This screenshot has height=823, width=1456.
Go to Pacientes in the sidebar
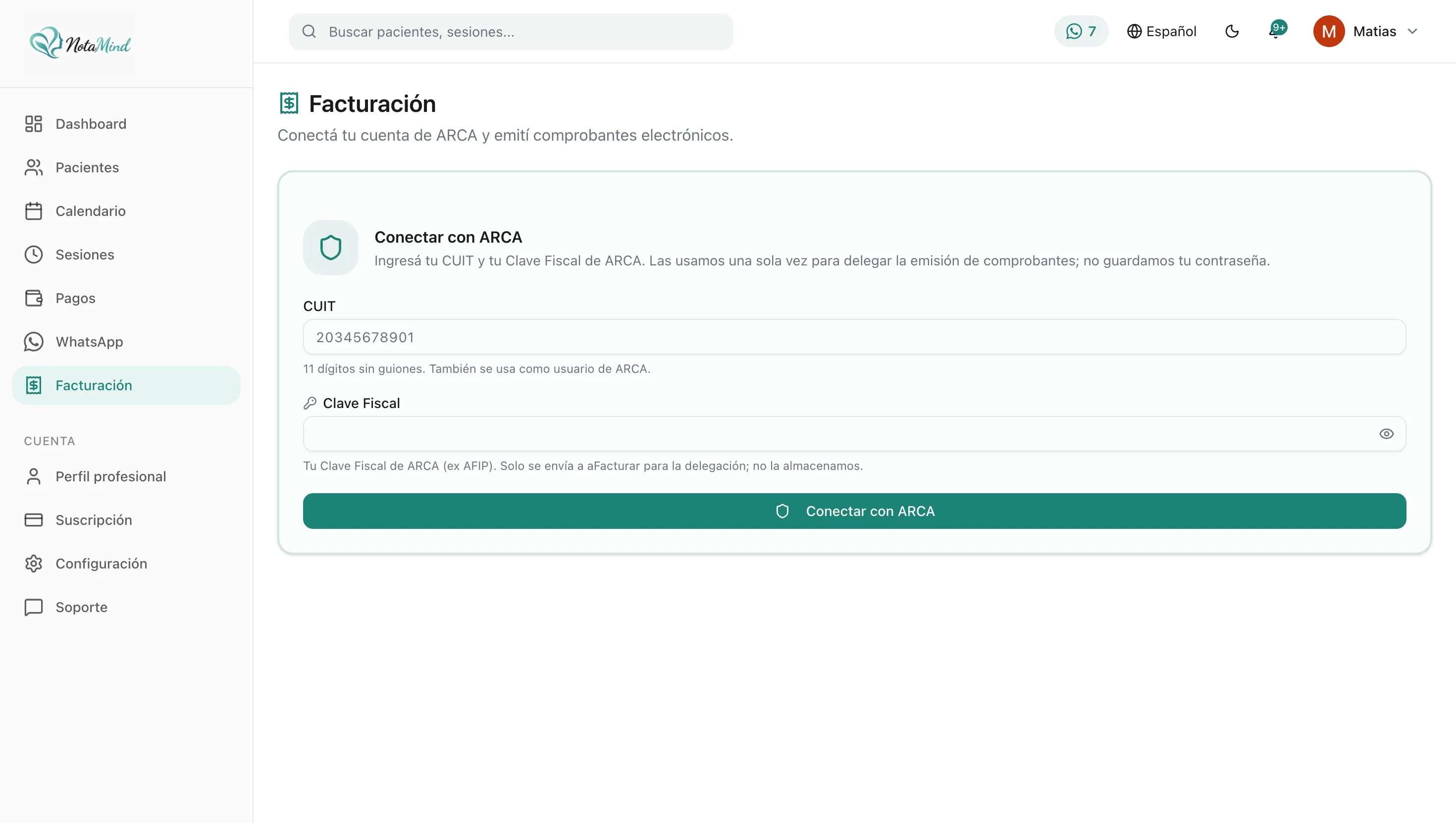tap(126, 167)
